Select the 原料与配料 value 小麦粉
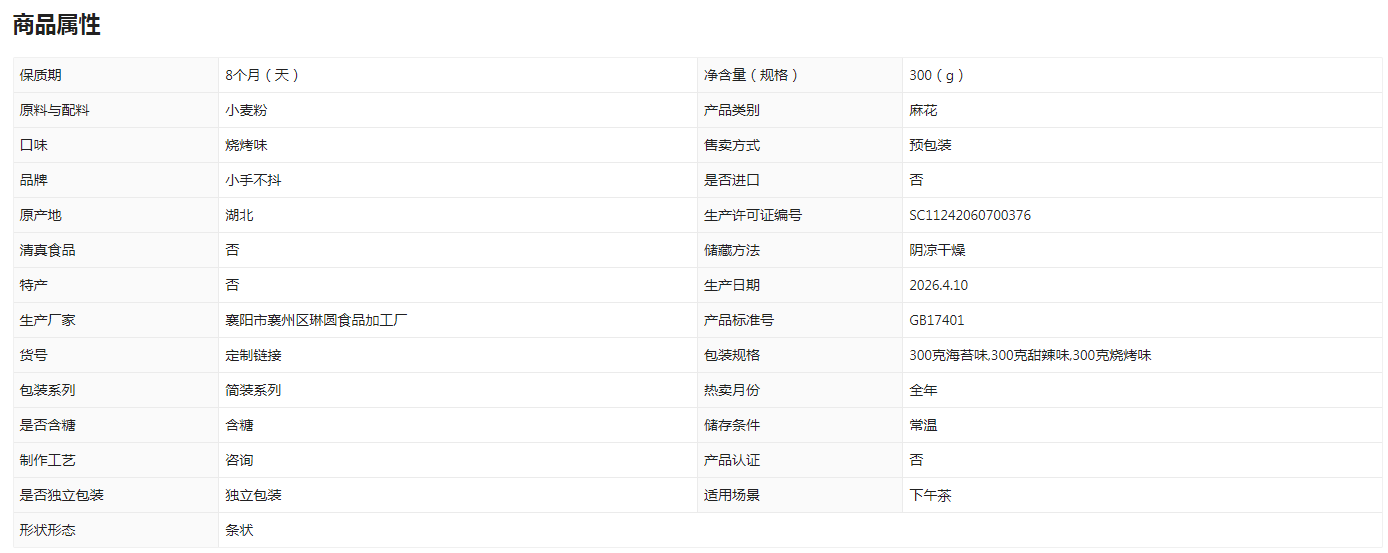1388x553 pixels. point(247,110)
